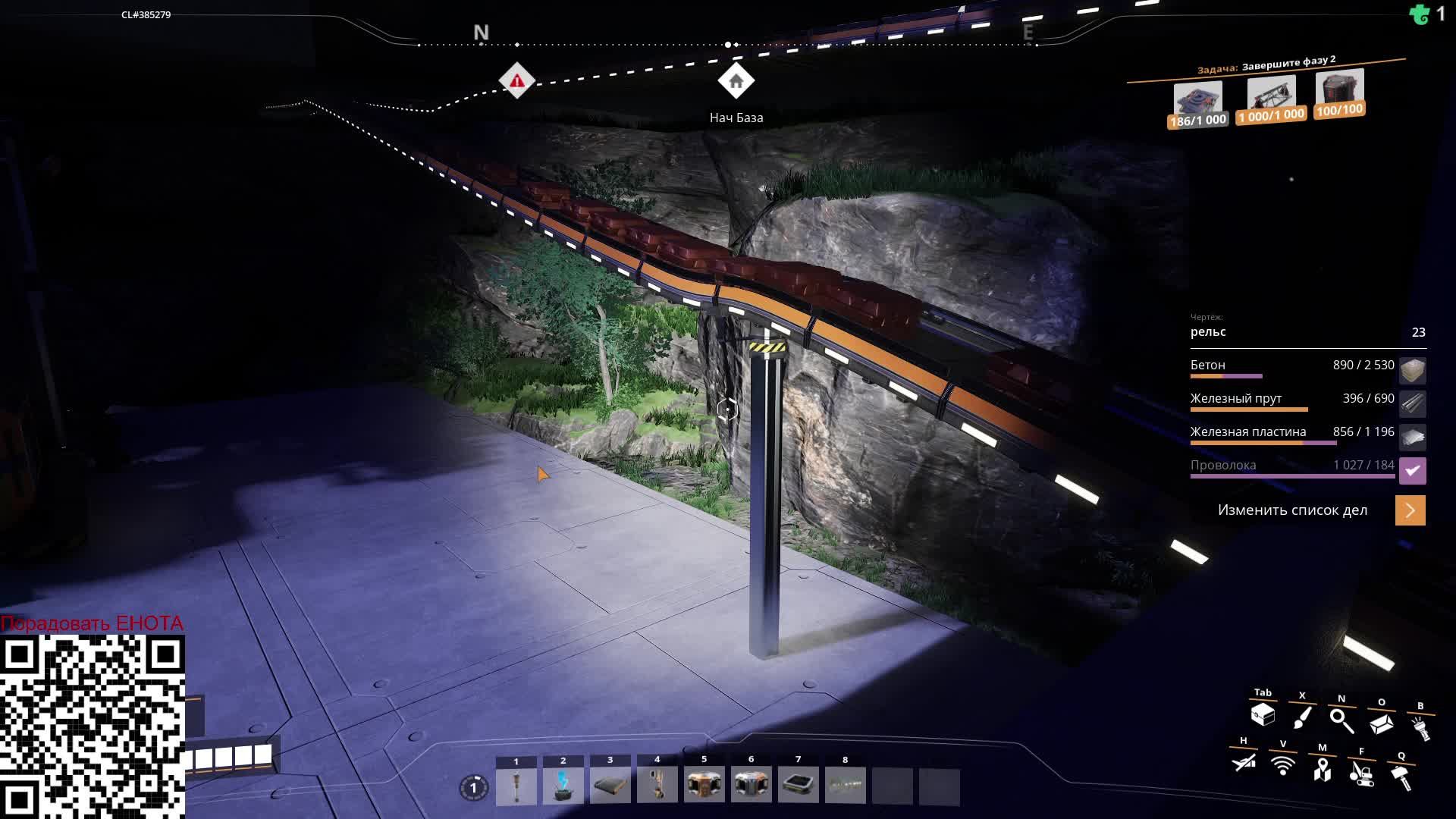This screenshot has width=1456, height=819.
Task: Toggle the flashlight icon
Action: (x=1420, y=729)
